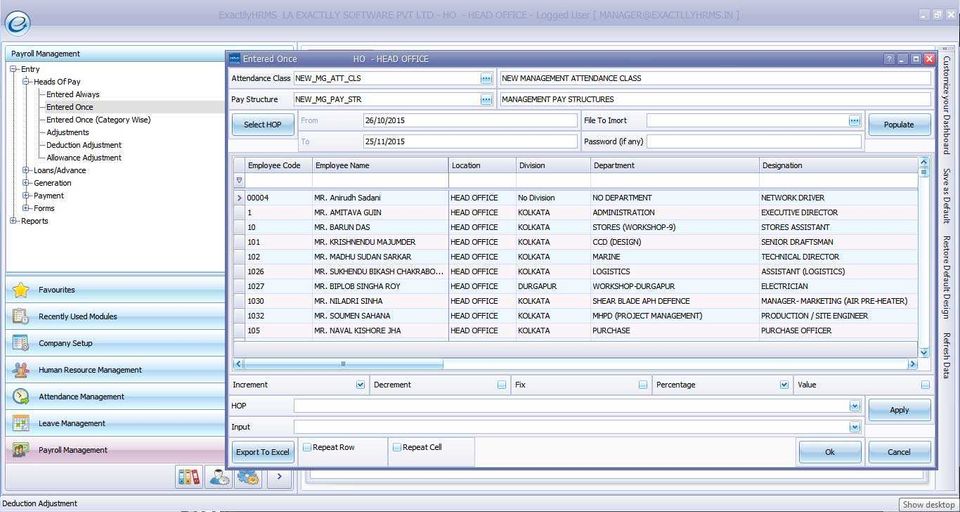Click the Favourites star icon

tap(20, 290)
